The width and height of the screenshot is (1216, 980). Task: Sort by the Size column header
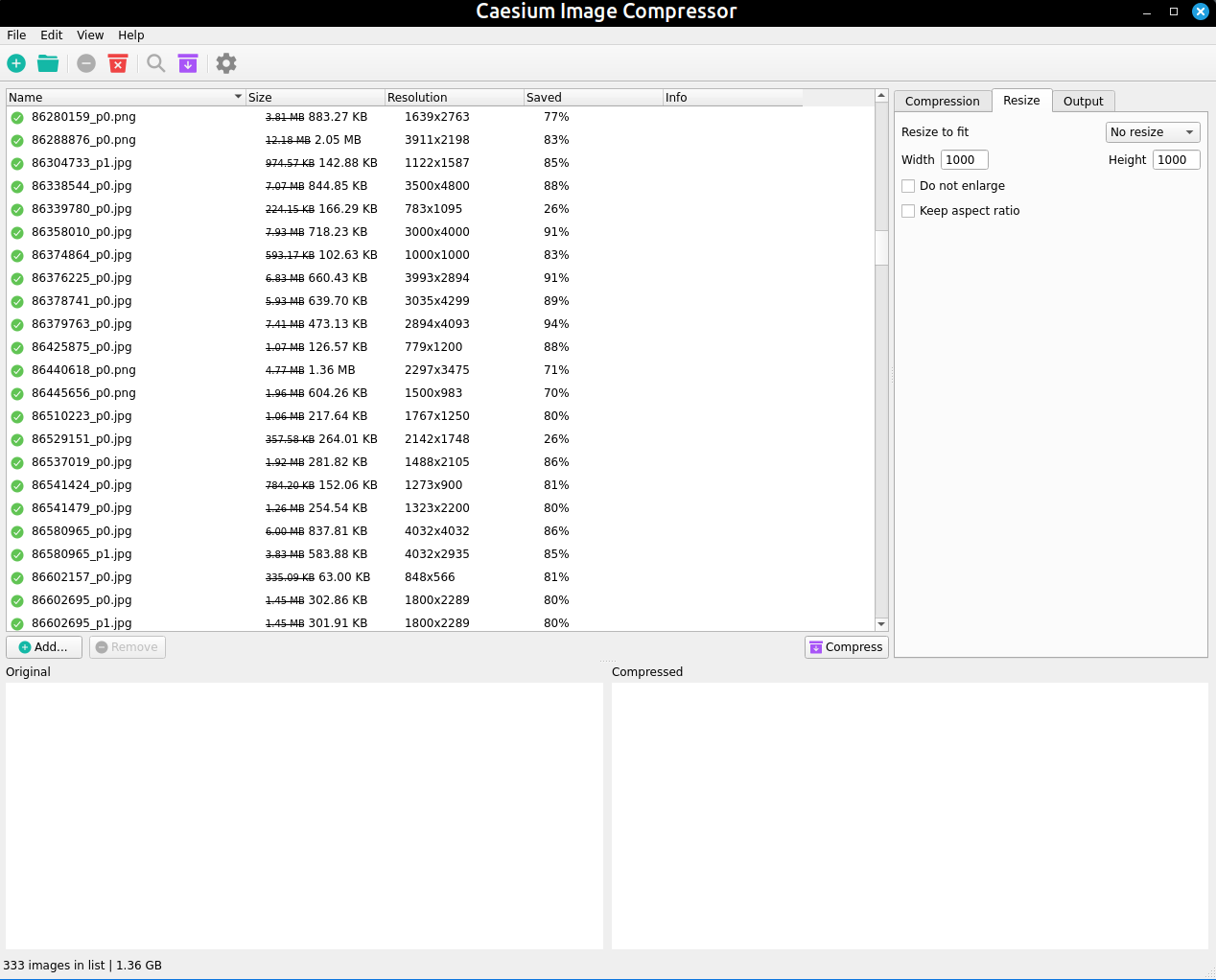[316, 97]
